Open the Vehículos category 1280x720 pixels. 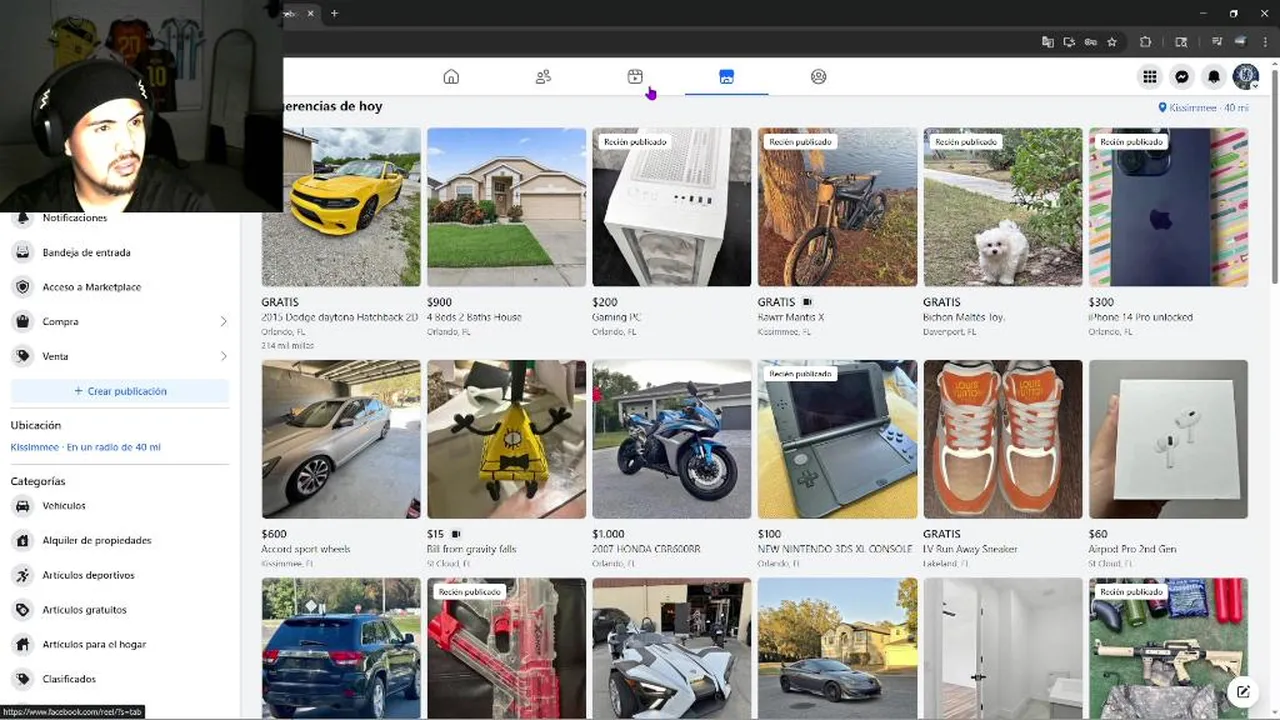120,506
